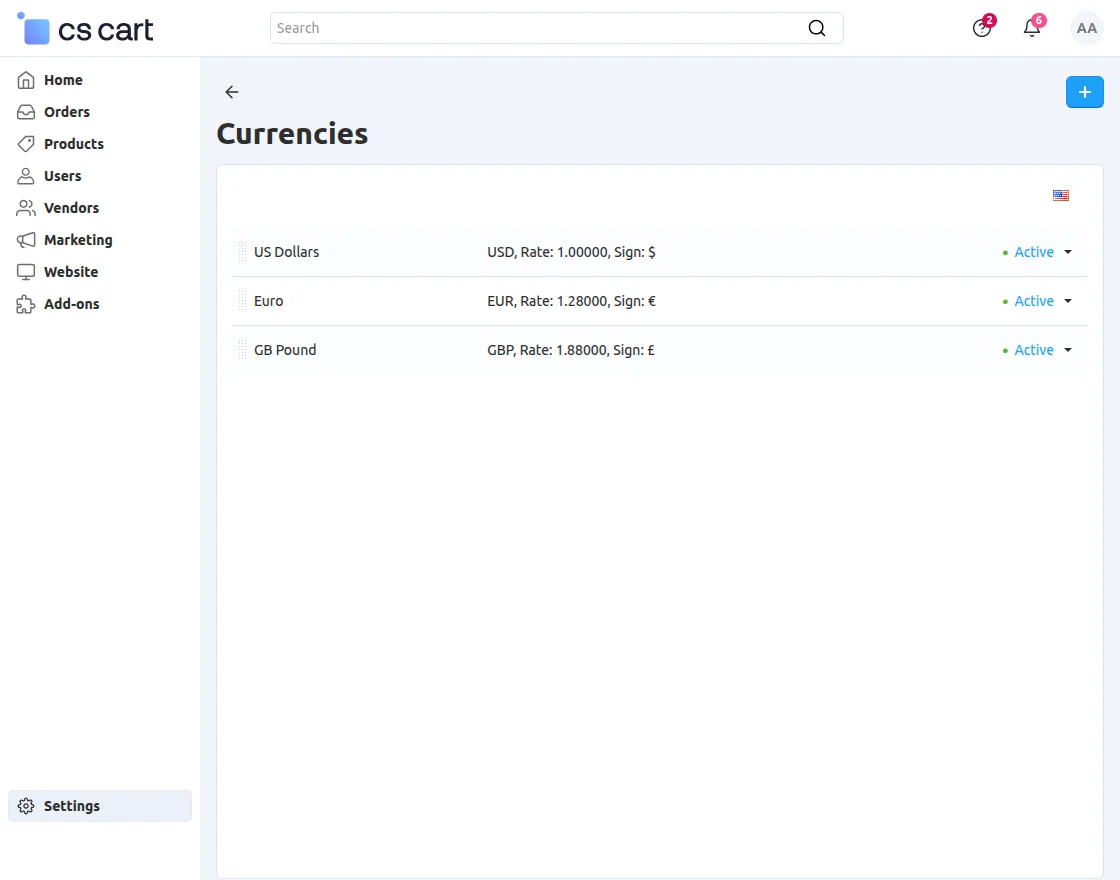
Task: Click the 'USD, Rate: 1.00000, Sign: $' text
Action: [571, 252]
